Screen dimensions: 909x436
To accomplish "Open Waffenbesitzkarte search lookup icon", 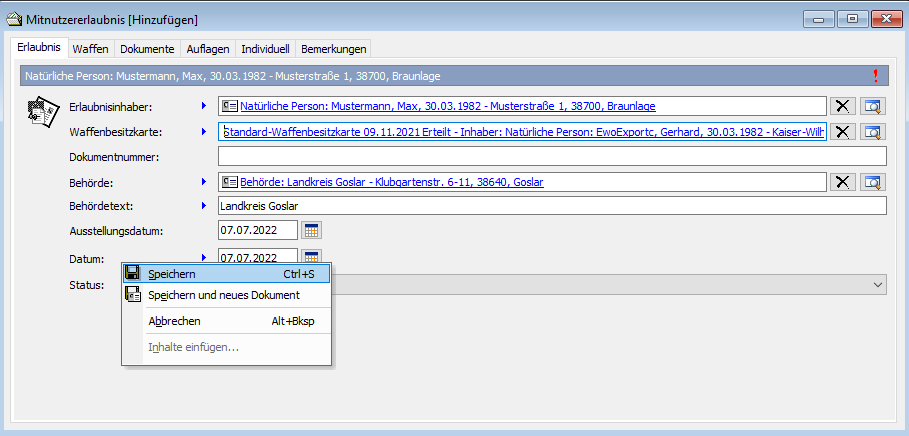I will coord(874,132).
